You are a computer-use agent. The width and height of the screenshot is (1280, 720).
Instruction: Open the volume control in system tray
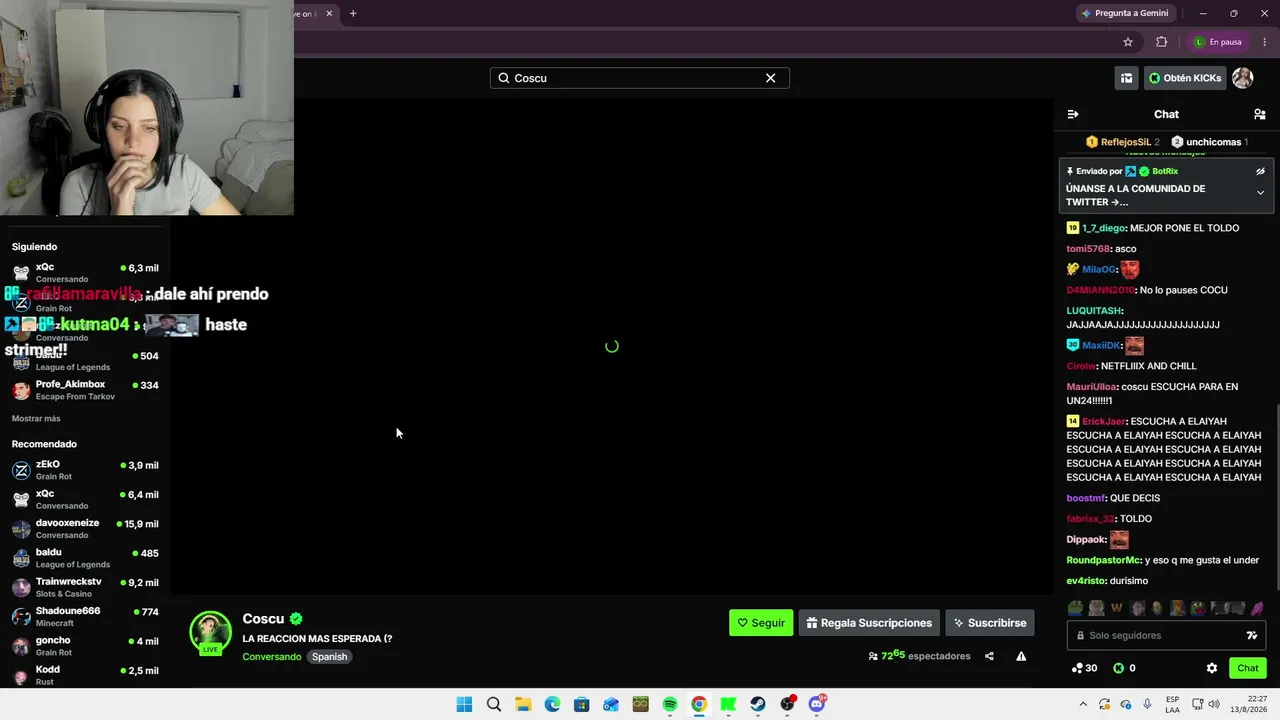1214,704
